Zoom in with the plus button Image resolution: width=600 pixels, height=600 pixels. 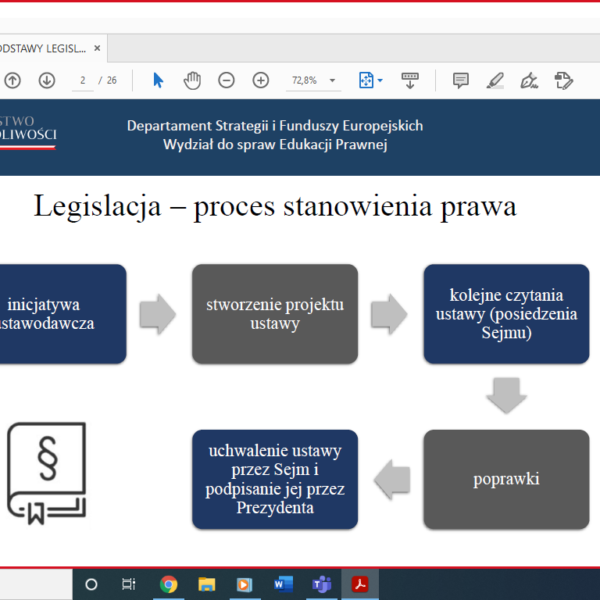(261, 80)
